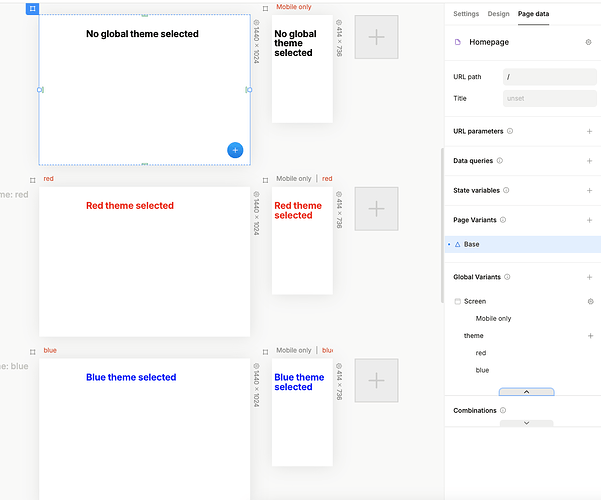The width and height of the screenshot is (601, 500).
Task: Expand the Combinations section with down chevron
Action: pos(526,423)
